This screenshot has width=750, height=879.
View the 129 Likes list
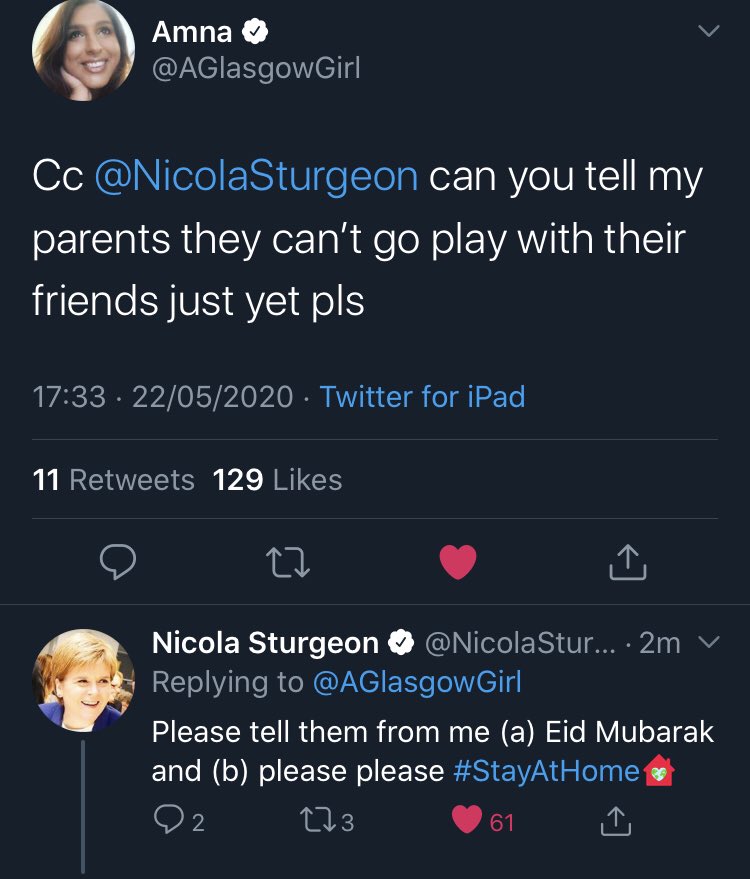[278, 480]
